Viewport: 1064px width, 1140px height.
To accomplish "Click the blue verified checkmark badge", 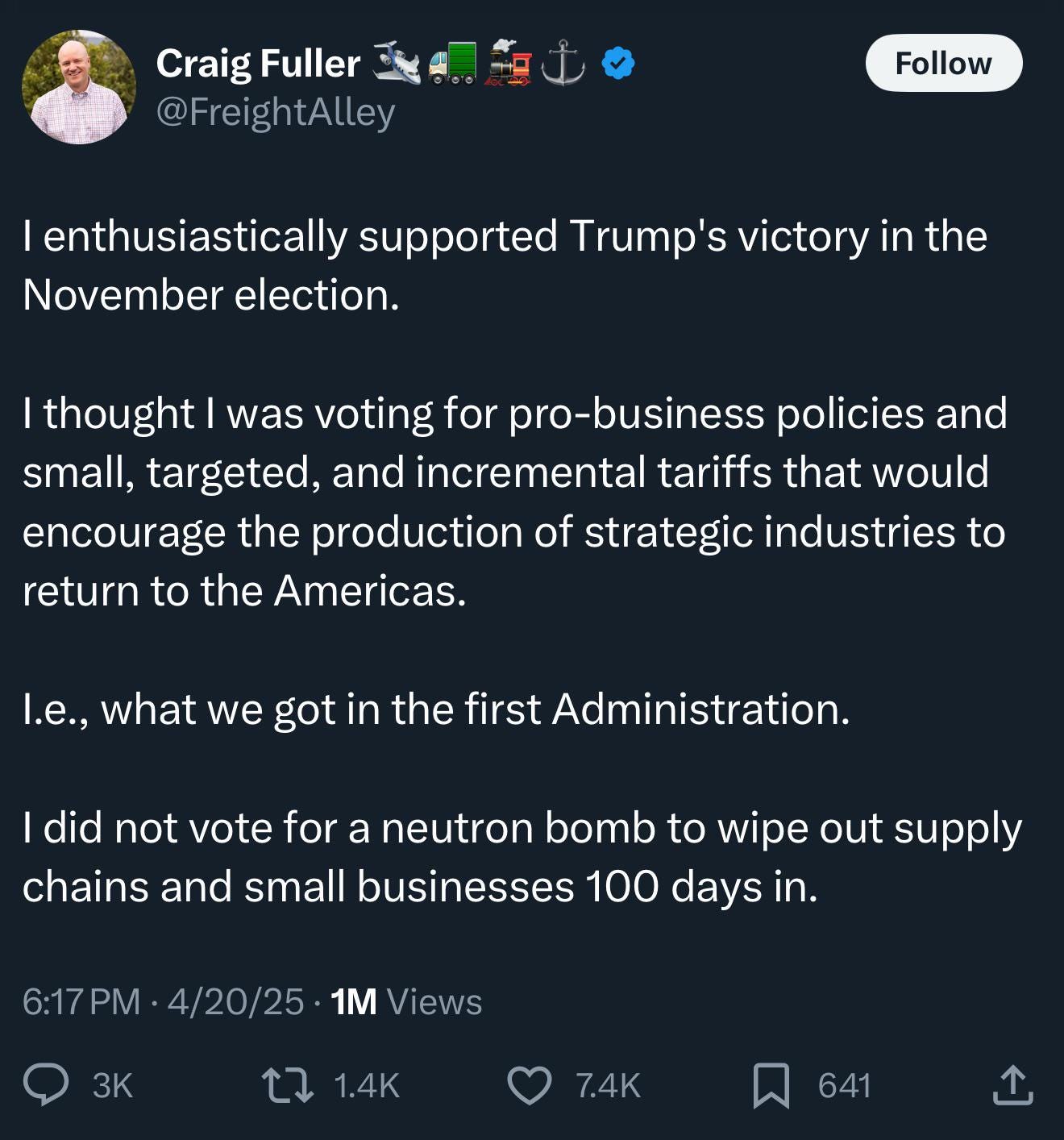I will click(618, 64).
